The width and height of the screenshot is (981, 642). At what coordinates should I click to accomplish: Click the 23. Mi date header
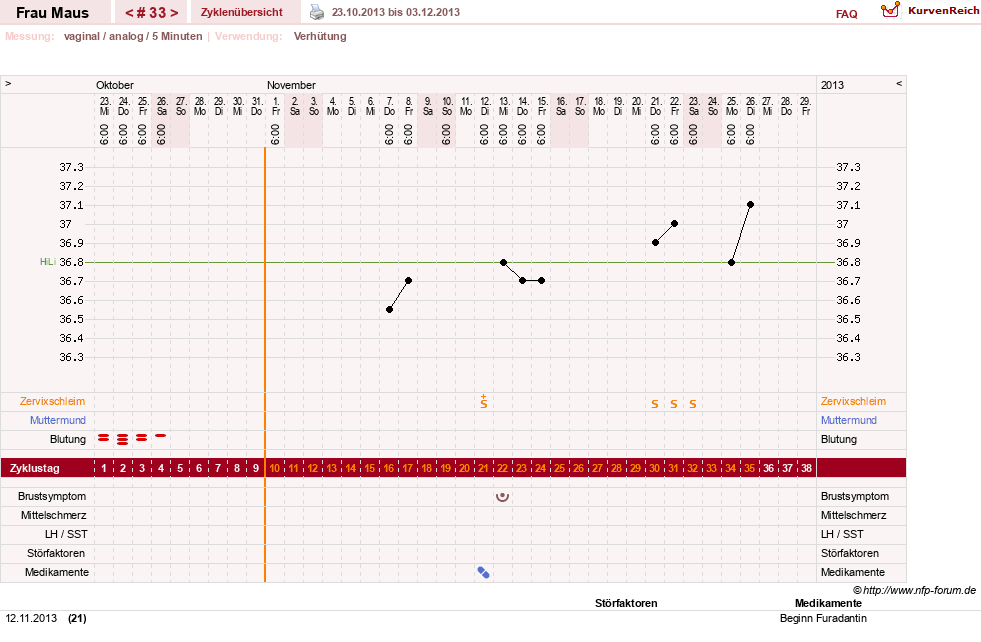pos(104,106)
